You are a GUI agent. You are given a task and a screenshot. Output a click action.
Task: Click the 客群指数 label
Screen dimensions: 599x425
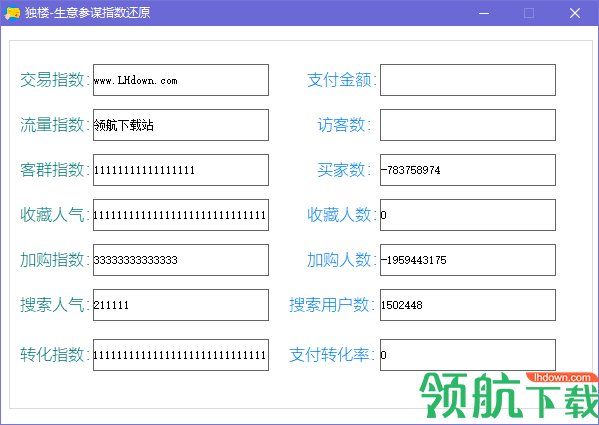click(x=55, y=170)
